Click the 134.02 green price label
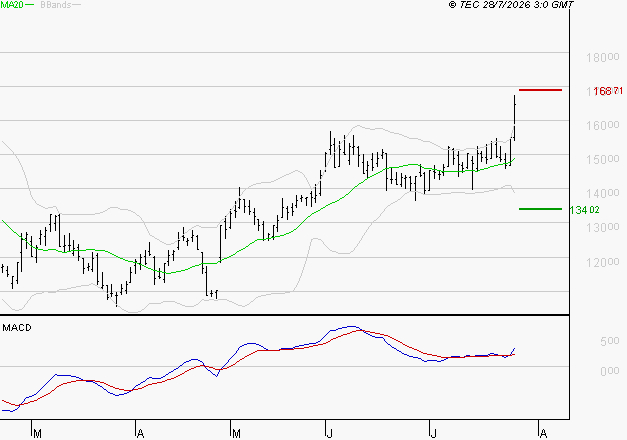 pyautogui.click(x=584, y=210)
